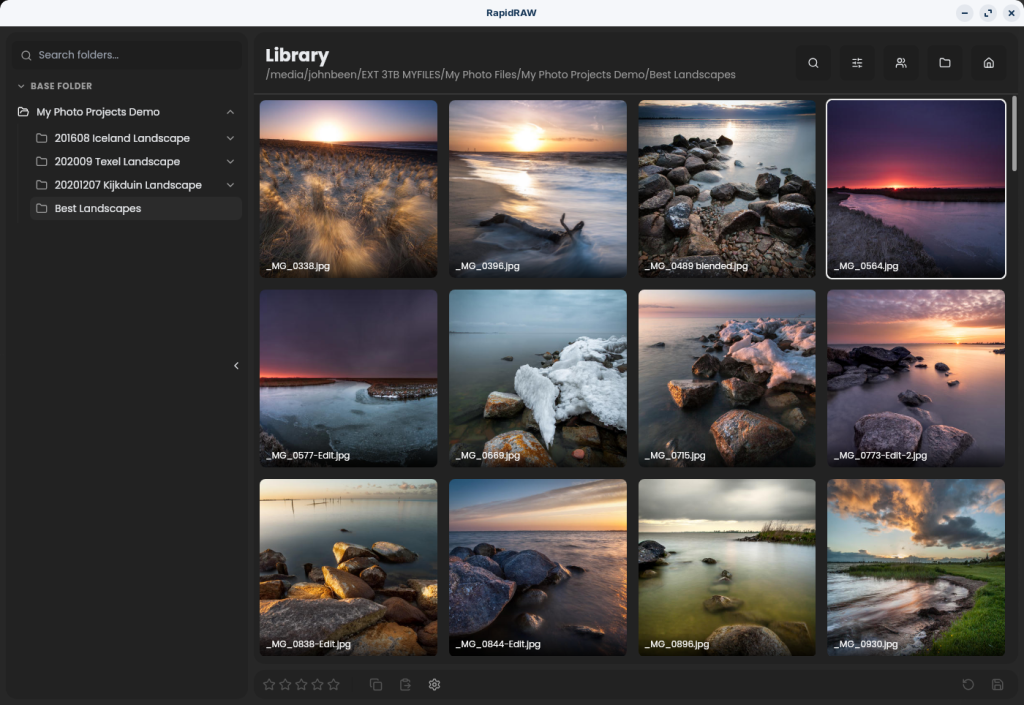
Task: Expand the 201608 Iceland Landscape folder chevron
Action: [230, 138]
